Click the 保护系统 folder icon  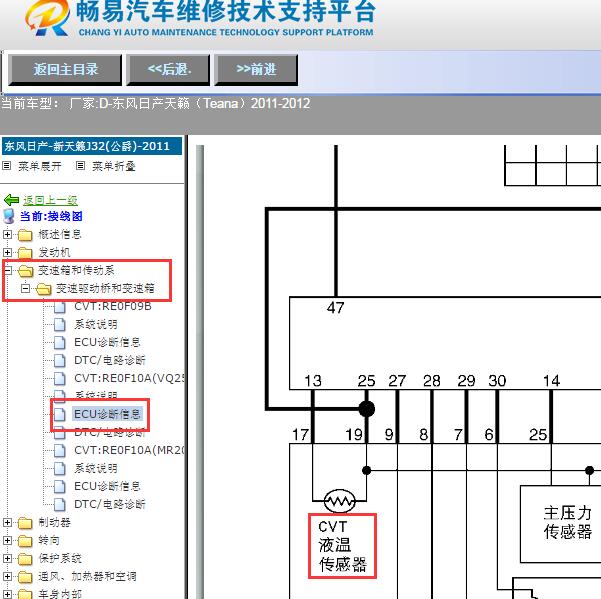[25, 559]
